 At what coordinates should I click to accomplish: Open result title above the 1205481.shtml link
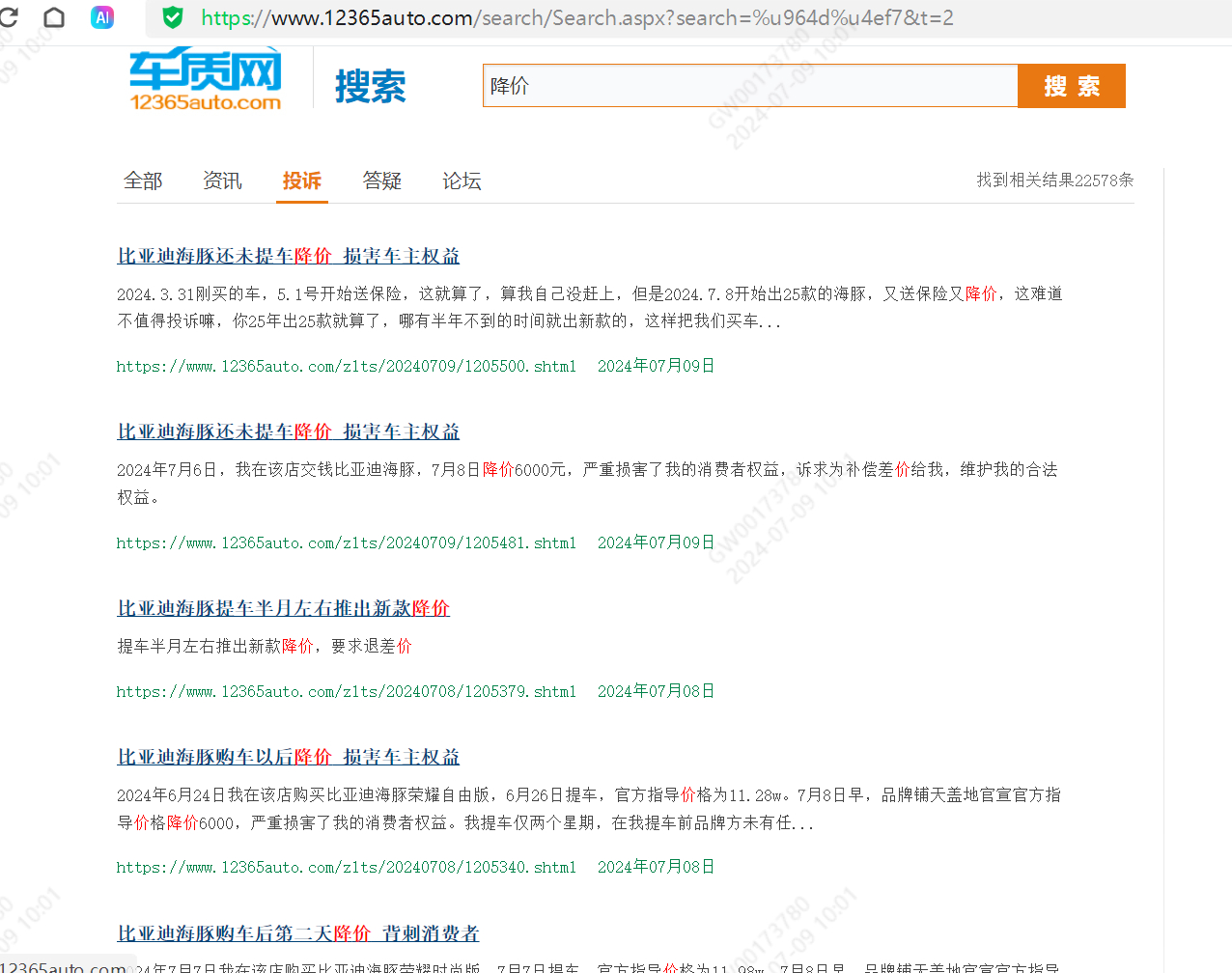tap(289, 431)
